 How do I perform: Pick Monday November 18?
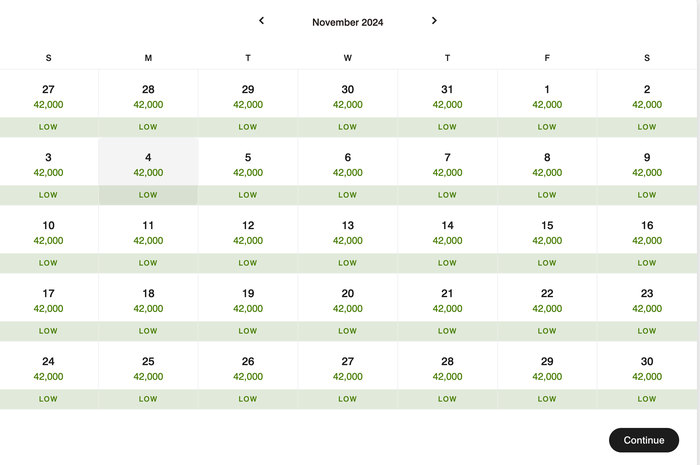(148, 307)
